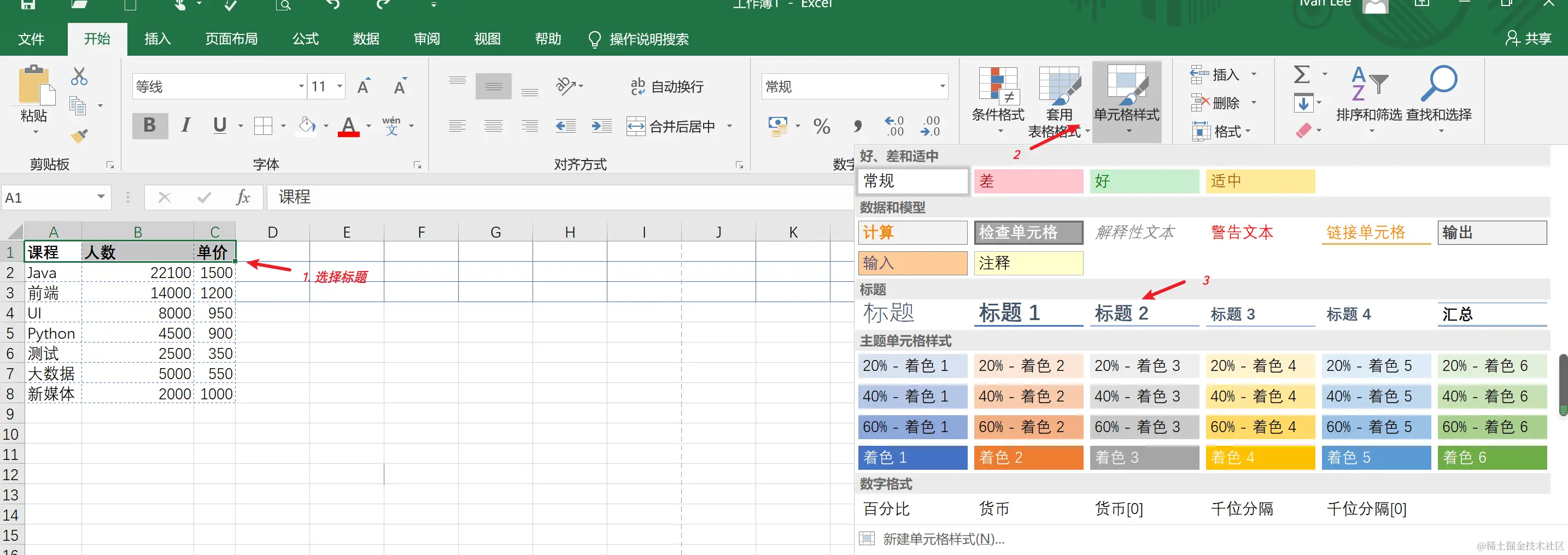Click the fill color bucket icon
The height and width of the screenshot is (555, 1568).
pyautogui.click(x=307, y=126)
